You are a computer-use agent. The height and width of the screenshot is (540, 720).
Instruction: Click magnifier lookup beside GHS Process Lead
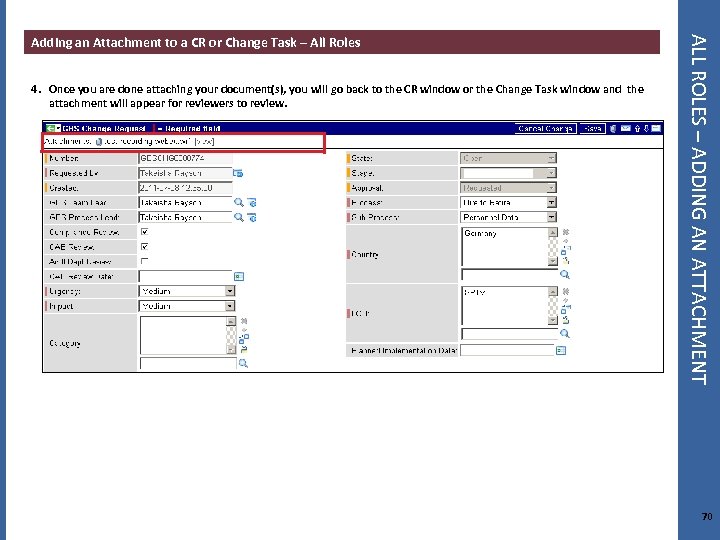pos(239,217)
